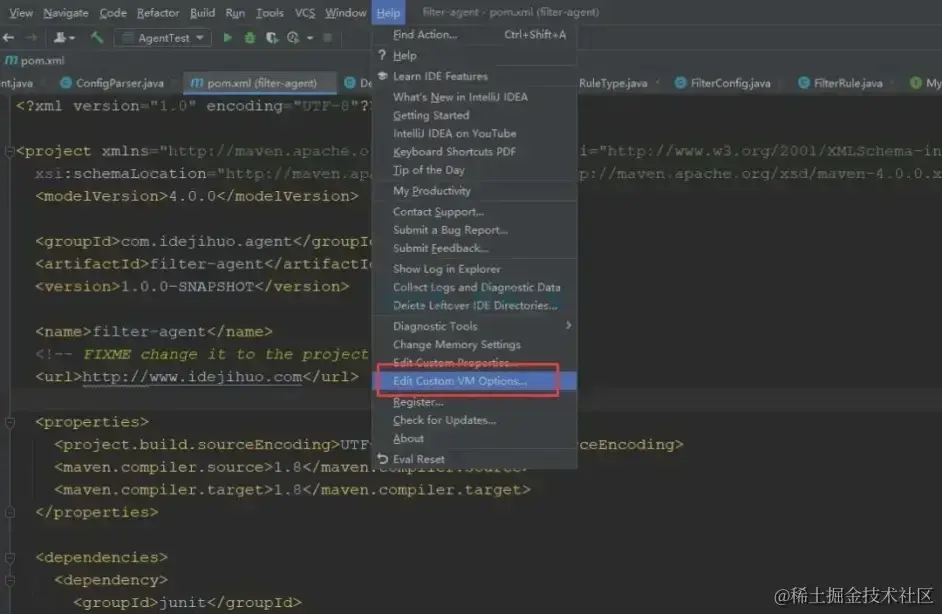This screenshot has width=942, height=614.
Task: Open the AgentTest run configuration dropdown
Action: (163, 38)
